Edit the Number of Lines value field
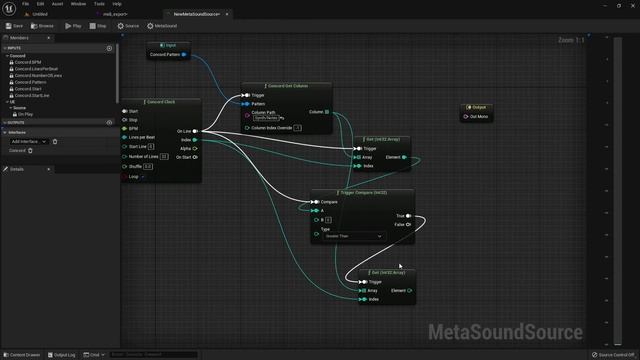640x360 pixels. [164, 156]
